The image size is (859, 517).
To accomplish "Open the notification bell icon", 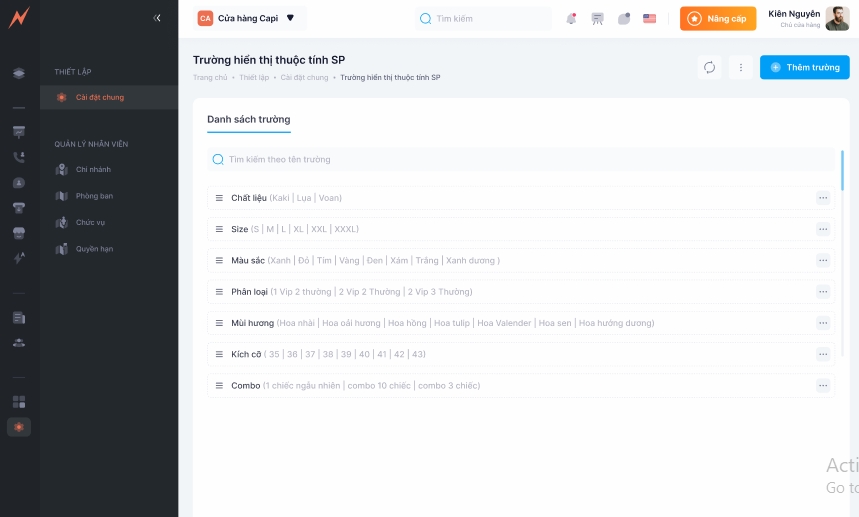I will (x=571, y=18).
